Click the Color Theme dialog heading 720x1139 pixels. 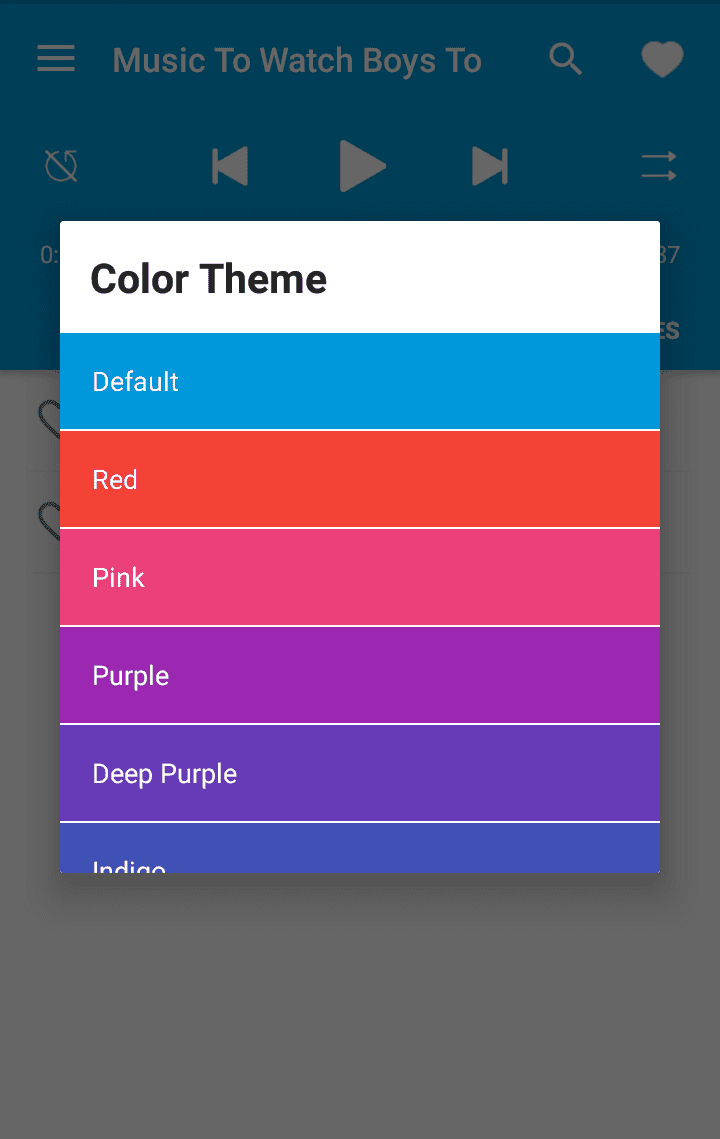pyautogui.click(x=209, y=279)
